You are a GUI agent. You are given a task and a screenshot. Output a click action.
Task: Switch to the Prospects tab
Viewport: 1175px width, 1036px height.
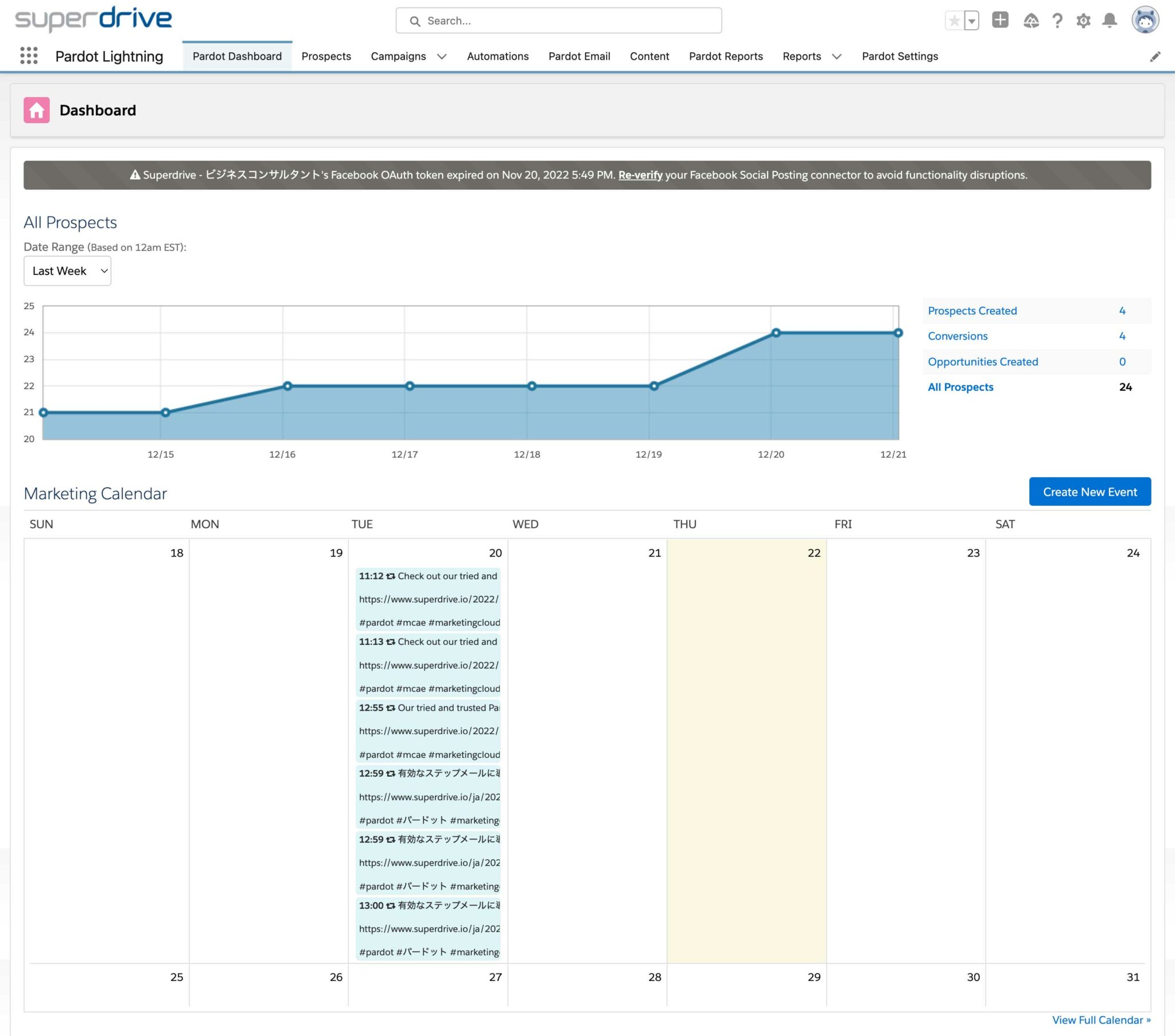pyautogui.click(x=325, y=56)
